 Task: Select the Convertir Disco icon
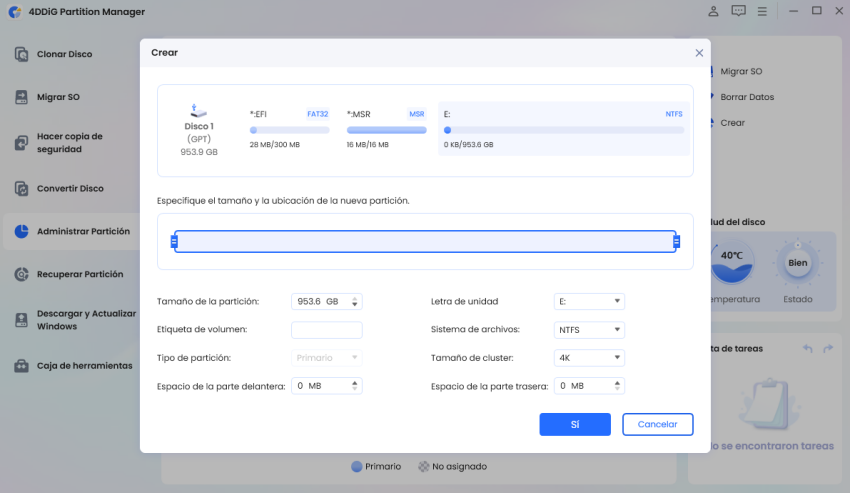click(x=21, y=188)
